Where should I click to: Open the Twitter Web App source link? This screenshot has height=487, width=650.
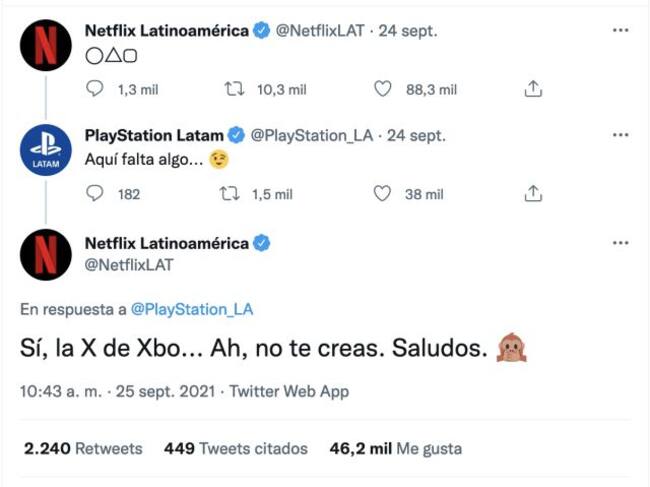289,392
